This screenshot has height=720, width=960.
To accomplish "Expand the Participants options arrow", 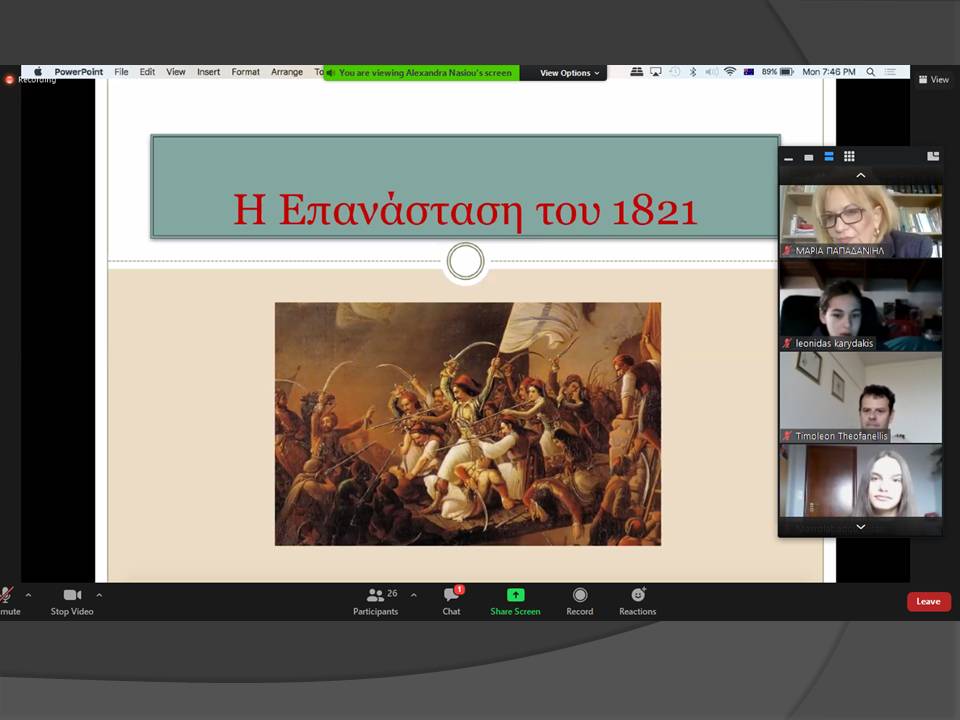I will 414,594.
